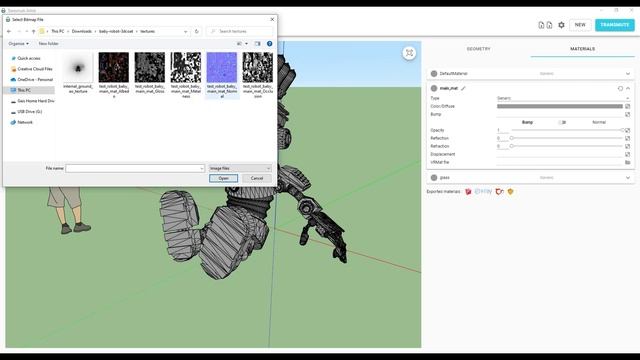Rename main_mat with pencil icon
This screenshot has height=360, width=640.
[x=463, y=88]
